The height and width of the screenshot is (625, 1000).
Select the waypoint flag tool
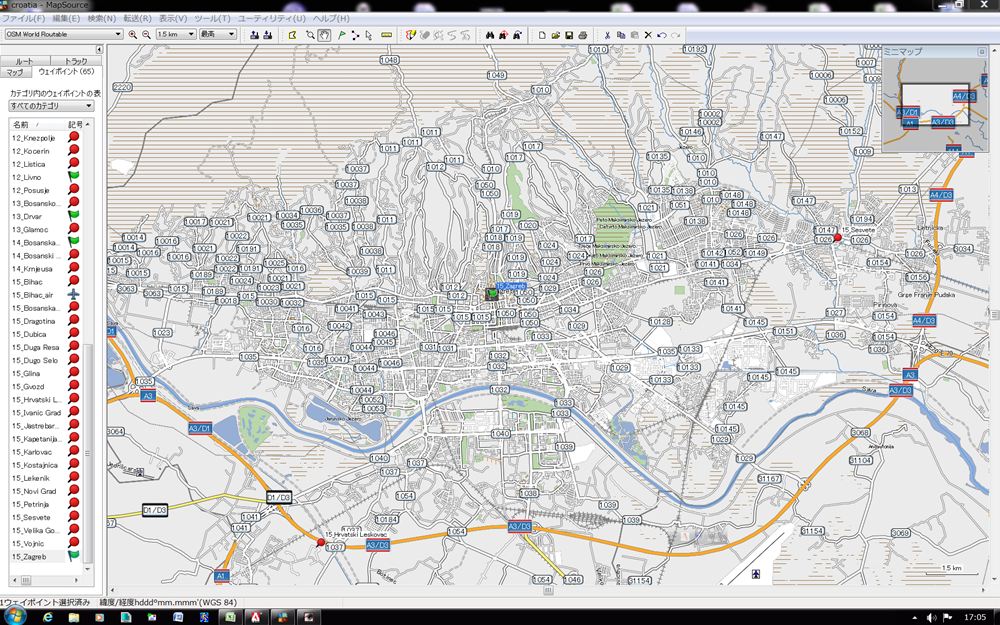pyautogui.click(x=340, y=35)
